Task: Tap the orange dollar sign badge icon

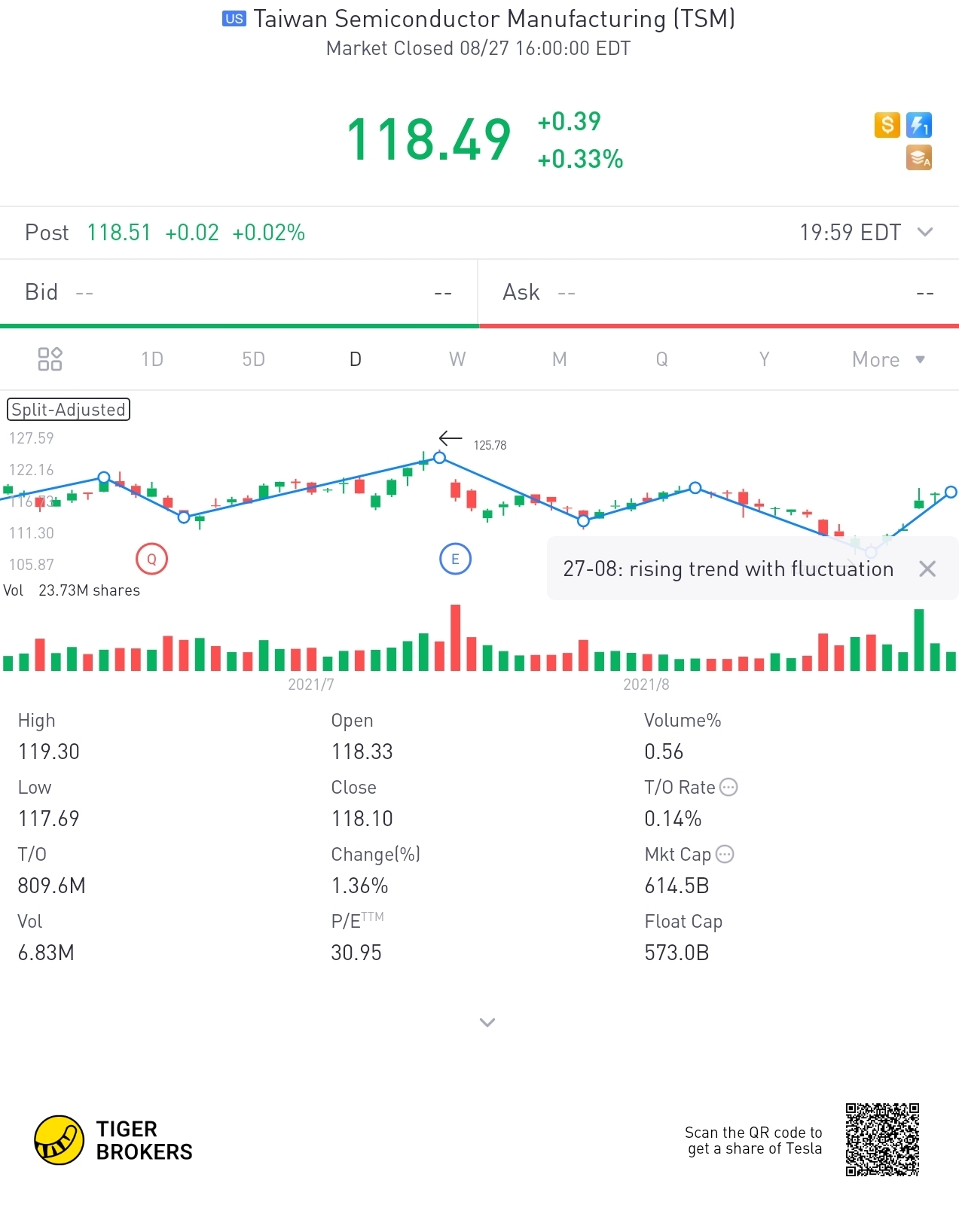Action: (x=887, y=125)
